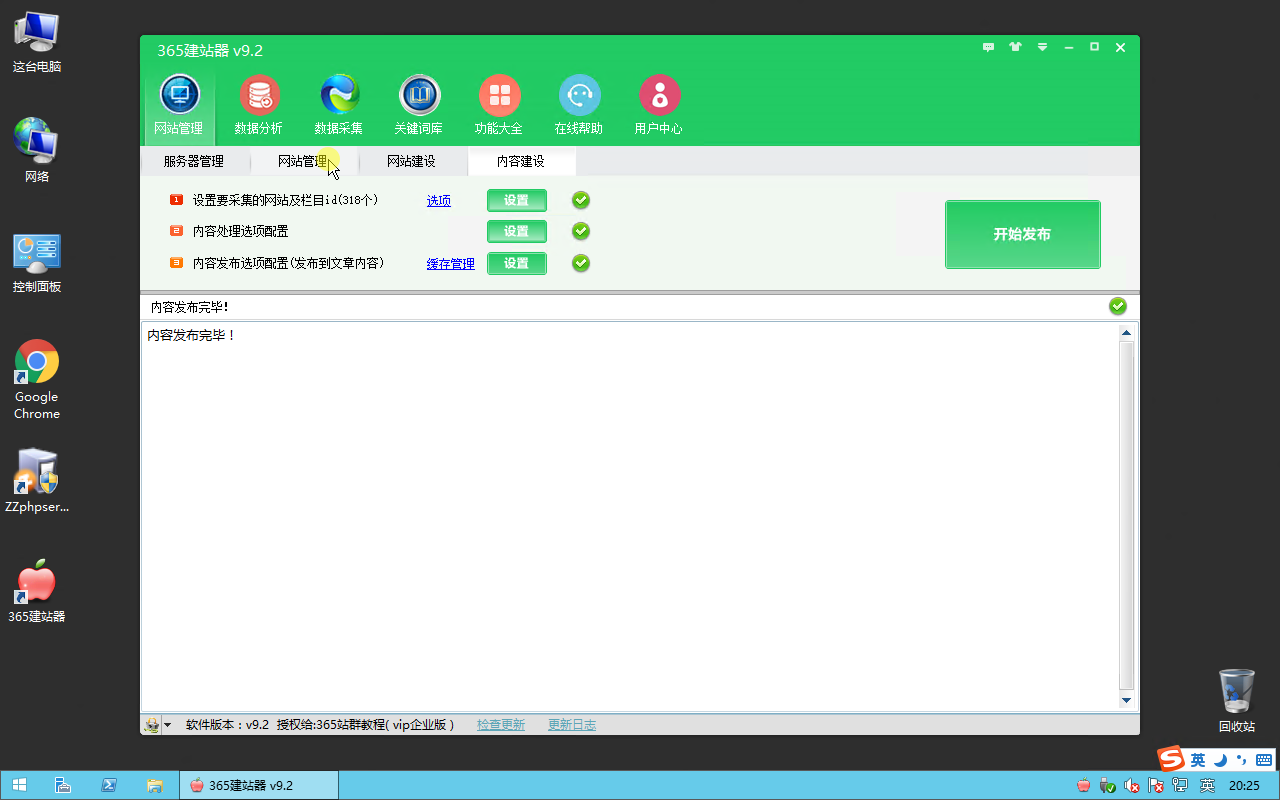
Task: Open the 网站管理 toolbar icon
Action: pyautogui.click(x=179, y=105)
